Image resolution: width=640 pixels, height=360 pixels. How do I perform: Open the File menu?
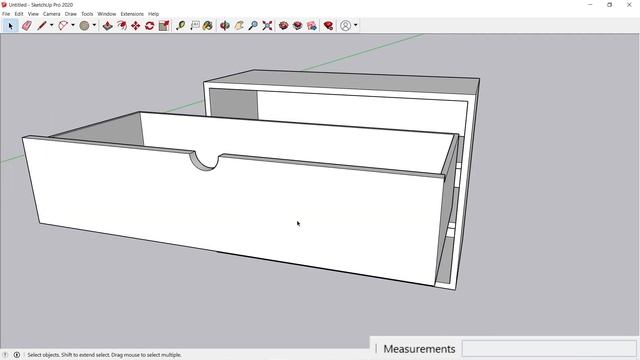pyautogui.click(x=6, y=14)
